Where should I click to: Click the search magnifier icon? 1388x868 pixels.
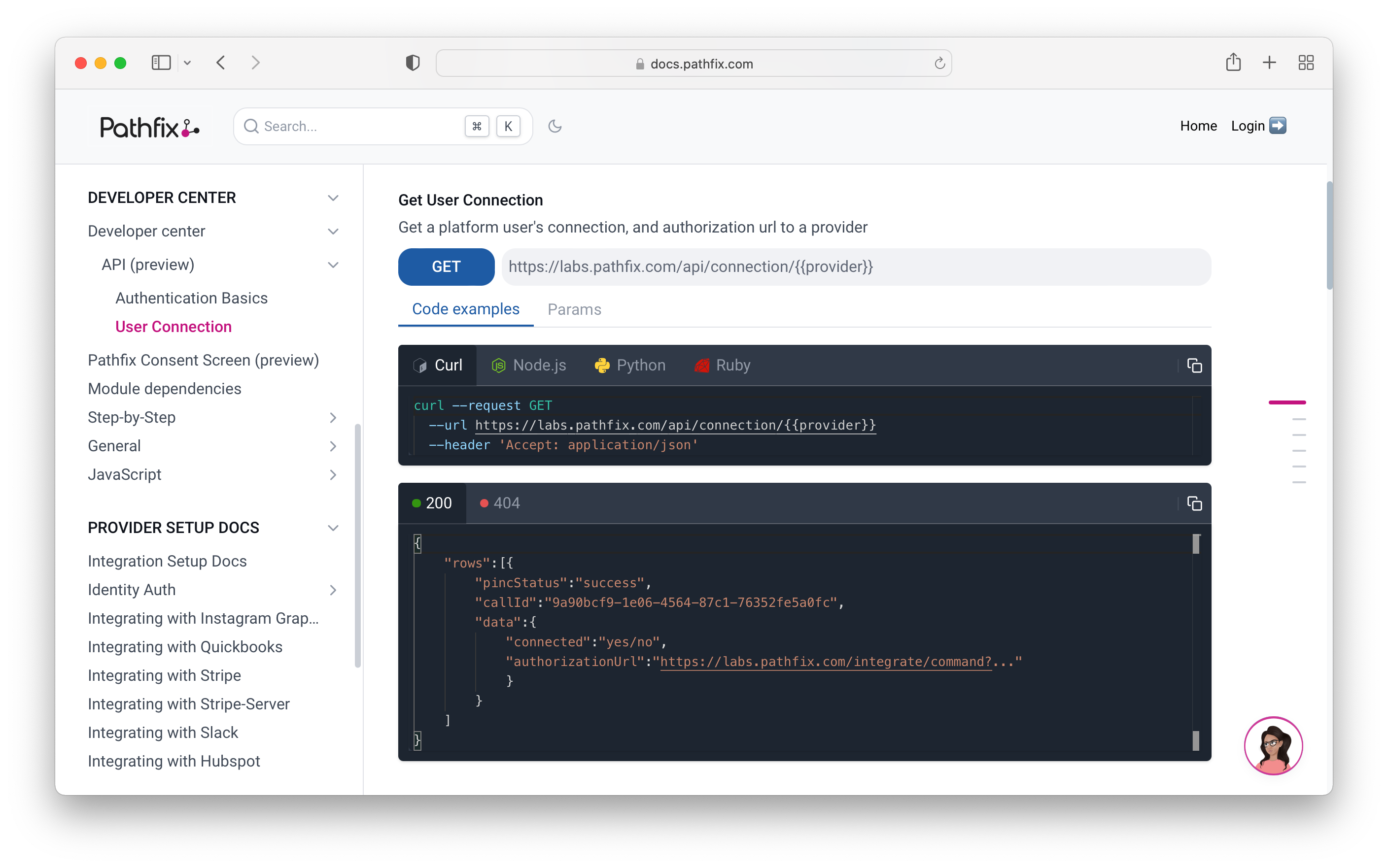coord(251,126)
